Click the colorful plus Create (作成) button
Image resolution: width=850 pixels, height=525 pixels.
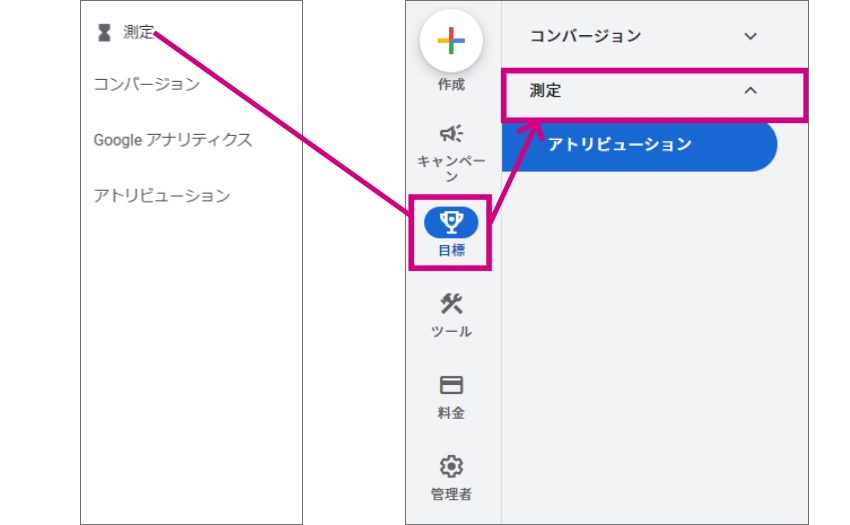451,41
